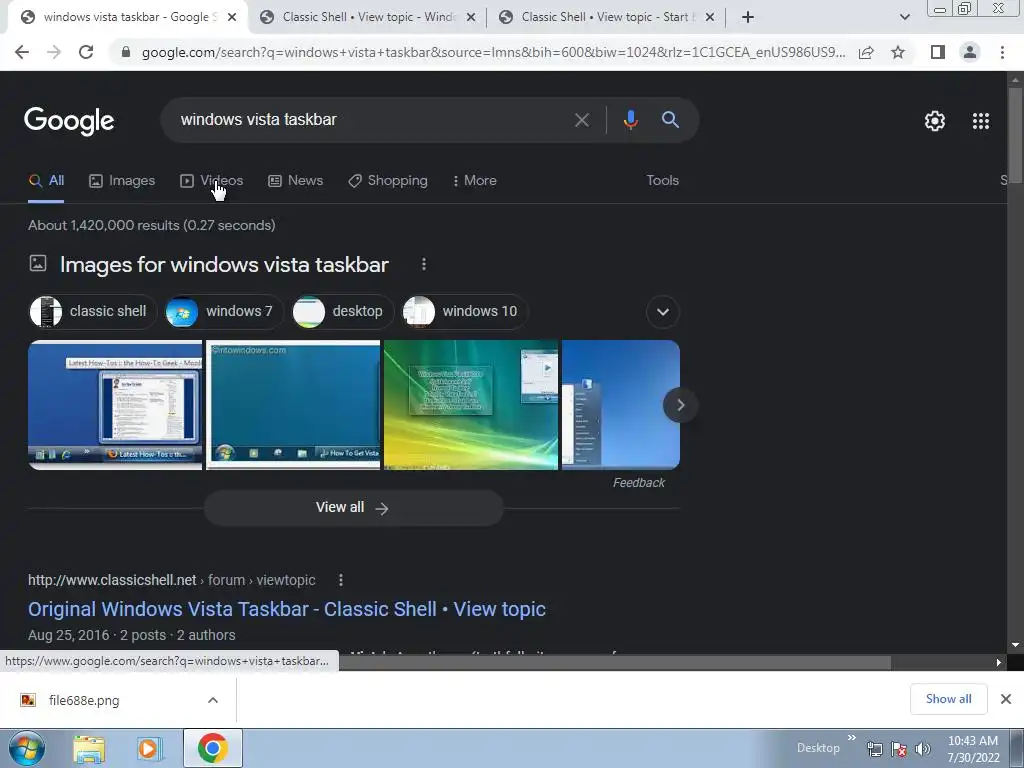Select the All results tab
This screenshot has height=768, width=1024.
click(46, 181)
